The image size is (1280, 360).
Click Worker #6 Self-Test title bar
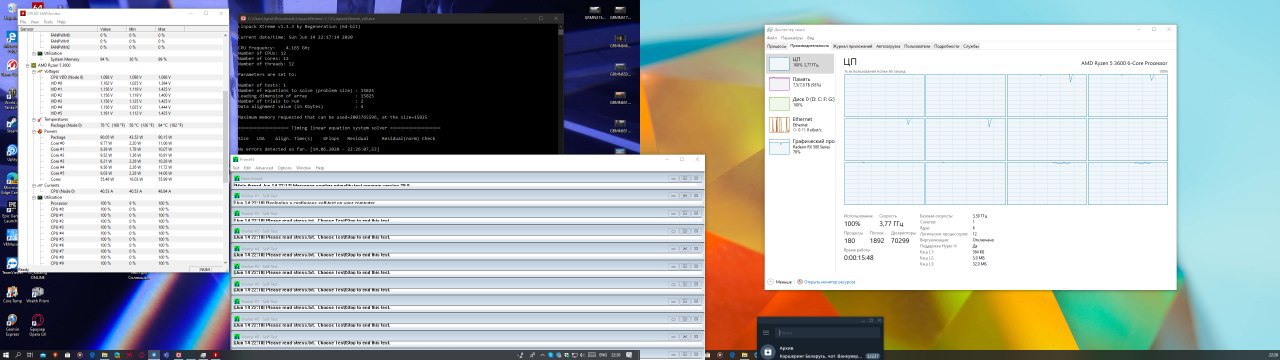[x=467, y=284]
